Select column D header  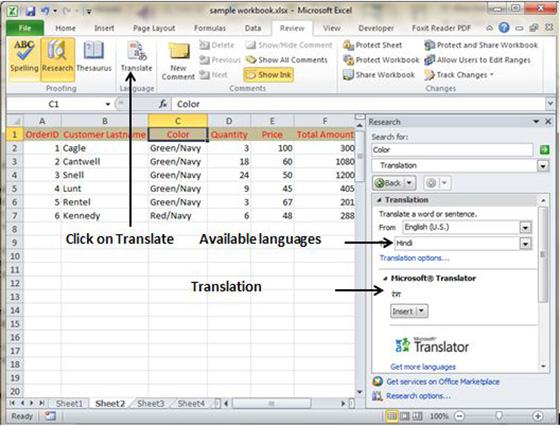[229, 121]
